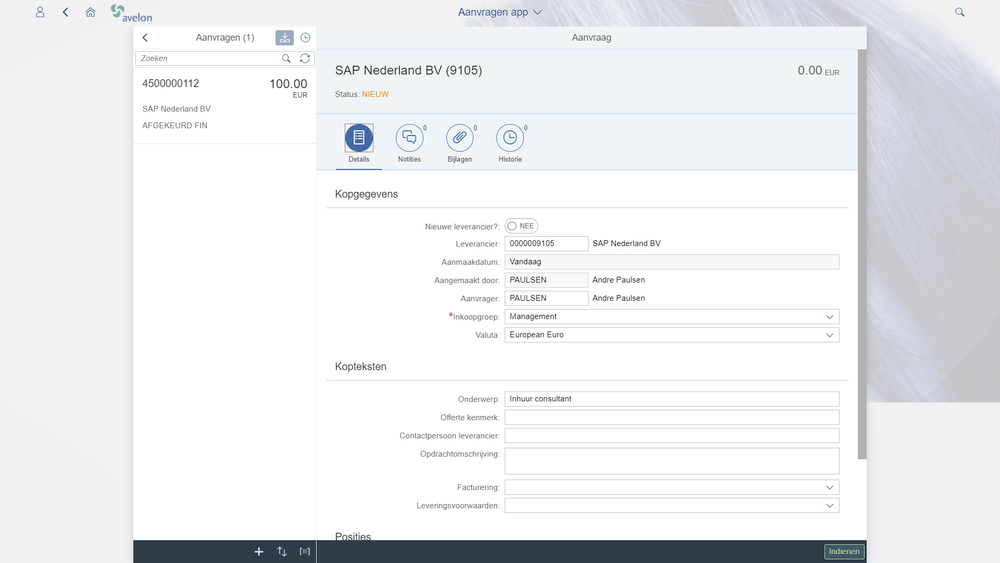This screenshot has height=563, width=1000.
Task: Click the search magnifier in Zoeken field
Action: [286, 58]
